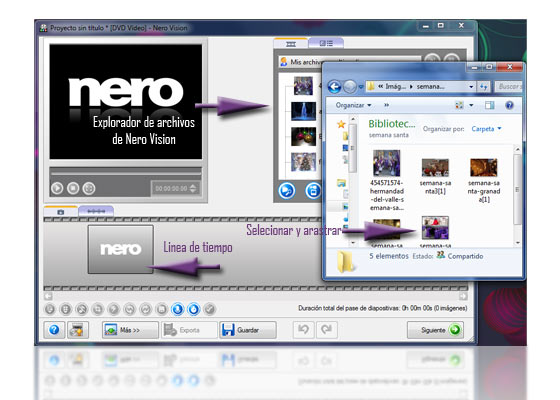Select the purple procession thumbnail in Nero media list
This screenshot has height=400, width=560.
(x=303, y=86)
